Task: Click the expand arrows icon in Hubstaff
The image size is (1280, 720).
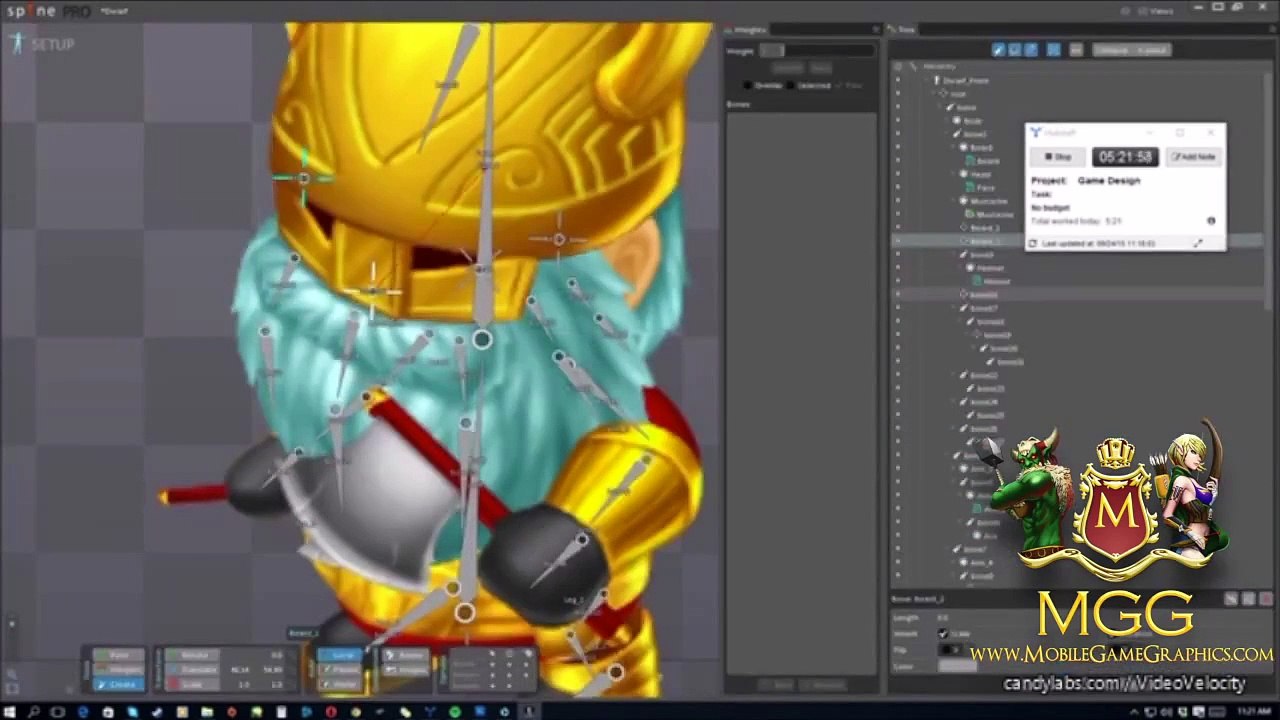Action: coord(1198,243)
